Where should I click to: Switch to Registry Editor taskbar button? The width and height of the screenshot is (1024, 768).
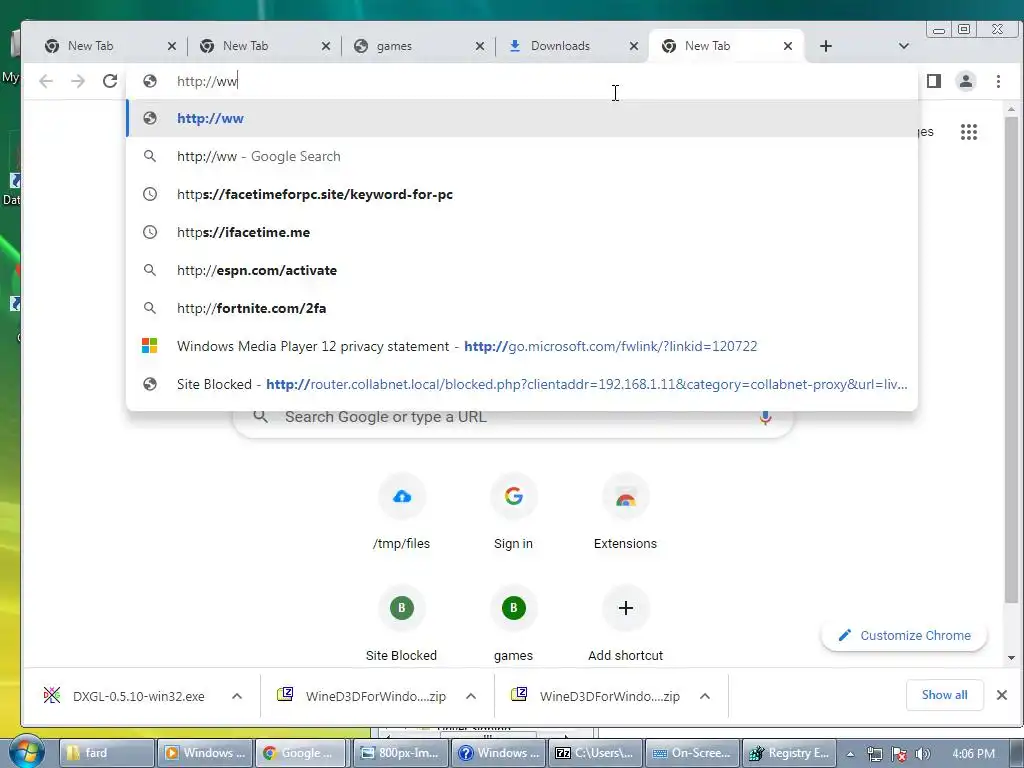(x=790, y=753)
